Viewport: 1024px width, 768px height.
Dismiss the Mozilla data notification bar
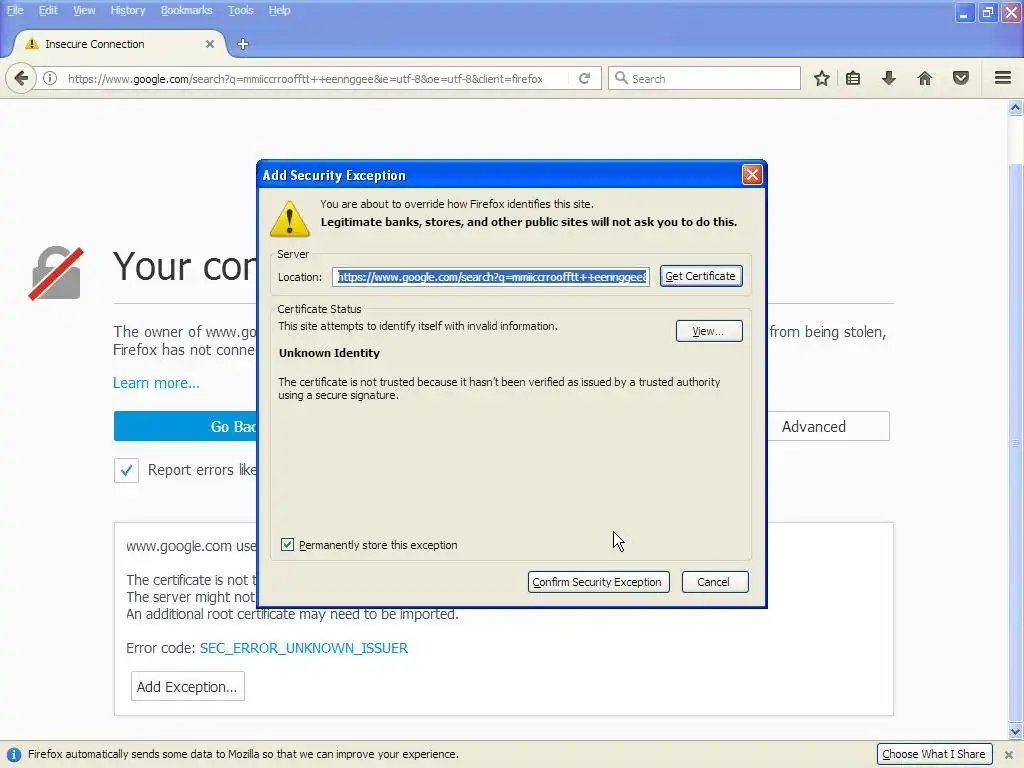click(x=1008, y=755)
